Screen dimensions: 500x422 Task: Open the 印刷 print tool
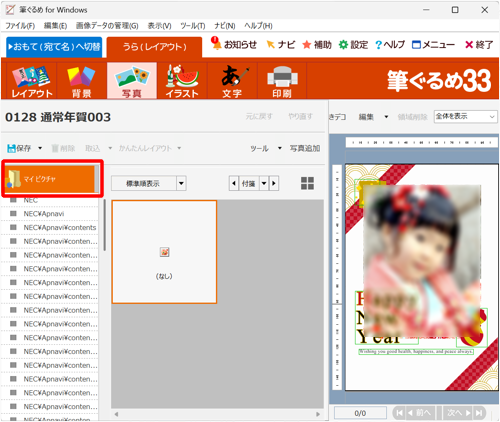[282, 81]
